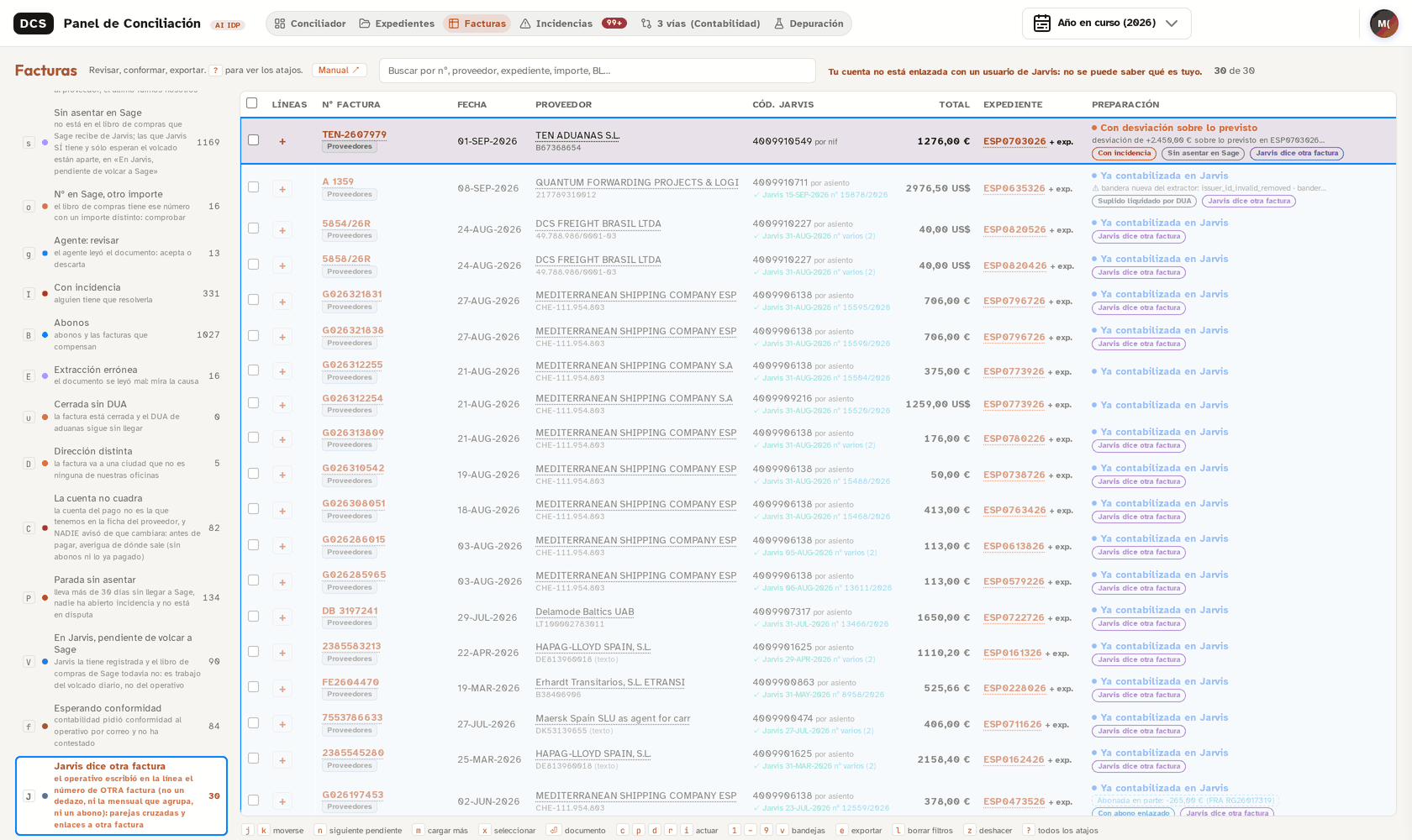1412x840 pixels.
Task: Go to the Depuración tab
Action: click(x=809, y=24)
